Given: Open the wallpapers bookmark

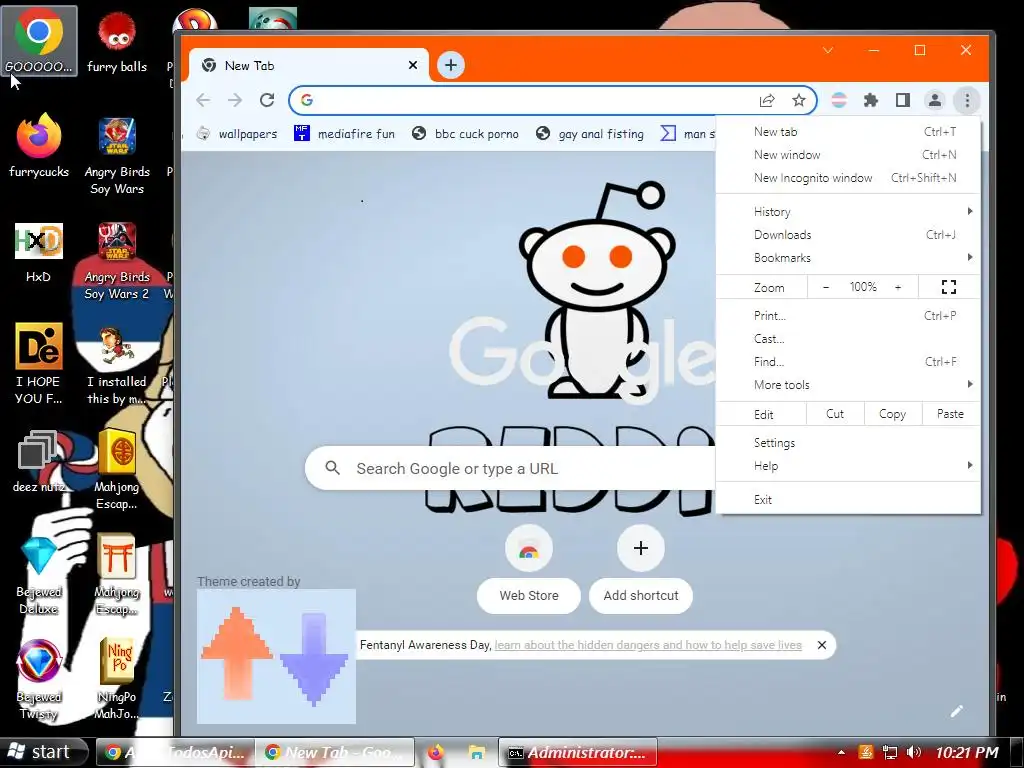Looking at the screenshot, I should [x=238, y=134].
